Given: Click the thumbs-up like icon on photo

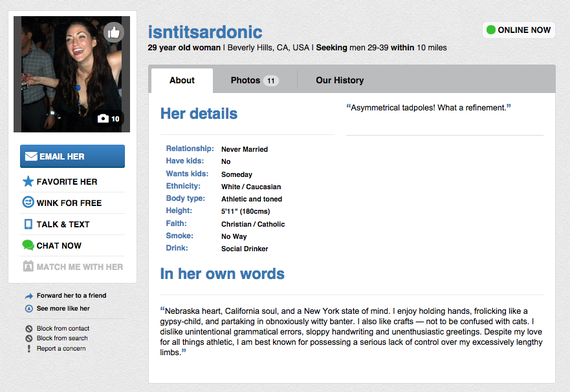Looking at the screenshot, I should pyautogui.click(x=114, y=32).
